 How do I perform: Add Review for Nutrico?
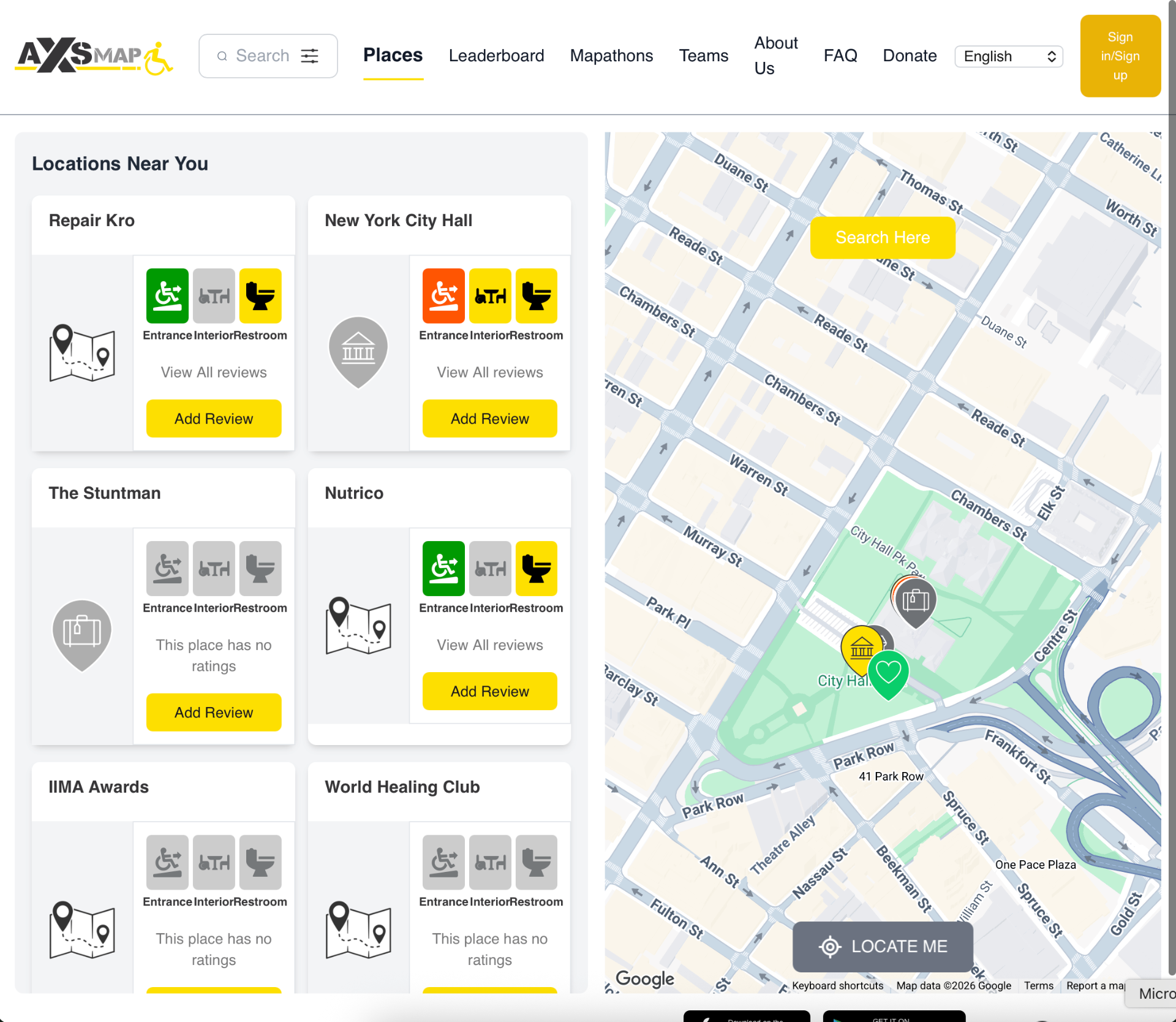[490, 691]
